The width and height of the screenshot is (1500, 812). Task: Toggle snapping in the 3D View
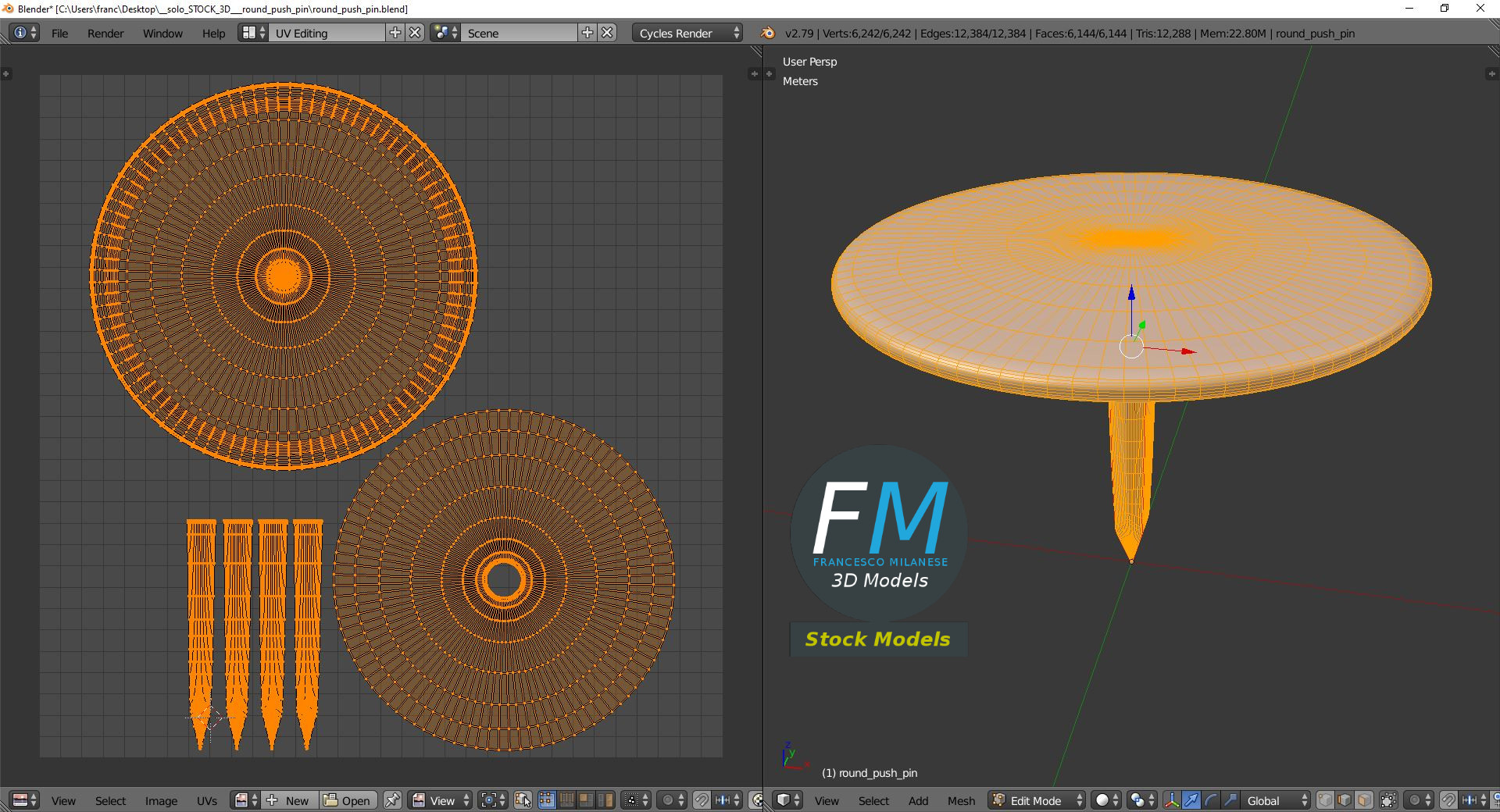[x=1448, y=800]
